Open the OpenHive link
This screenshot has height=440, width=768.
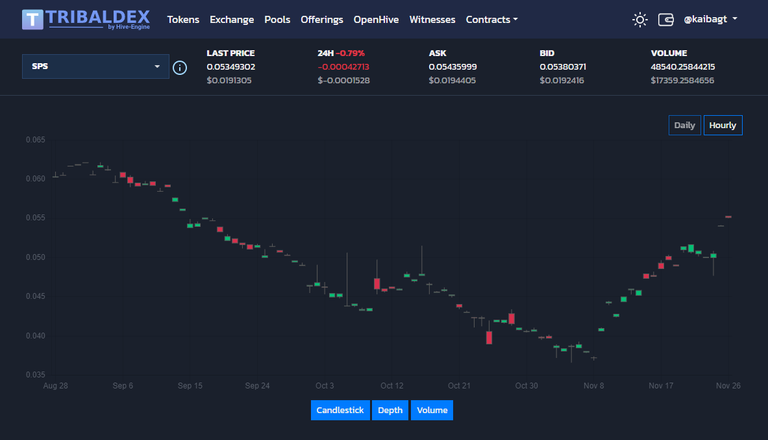(x=376, y=20)
